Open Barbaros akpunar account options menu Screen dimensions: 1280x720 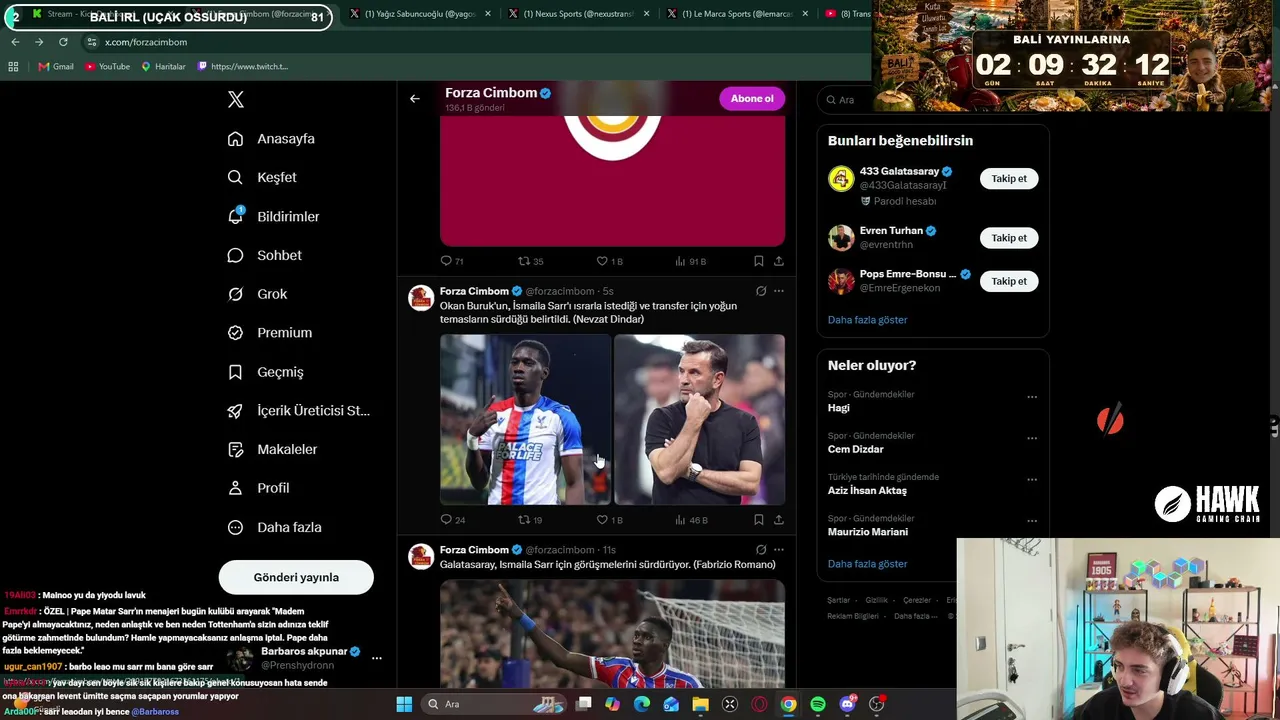pyautogui.click(x=377, y=658)
